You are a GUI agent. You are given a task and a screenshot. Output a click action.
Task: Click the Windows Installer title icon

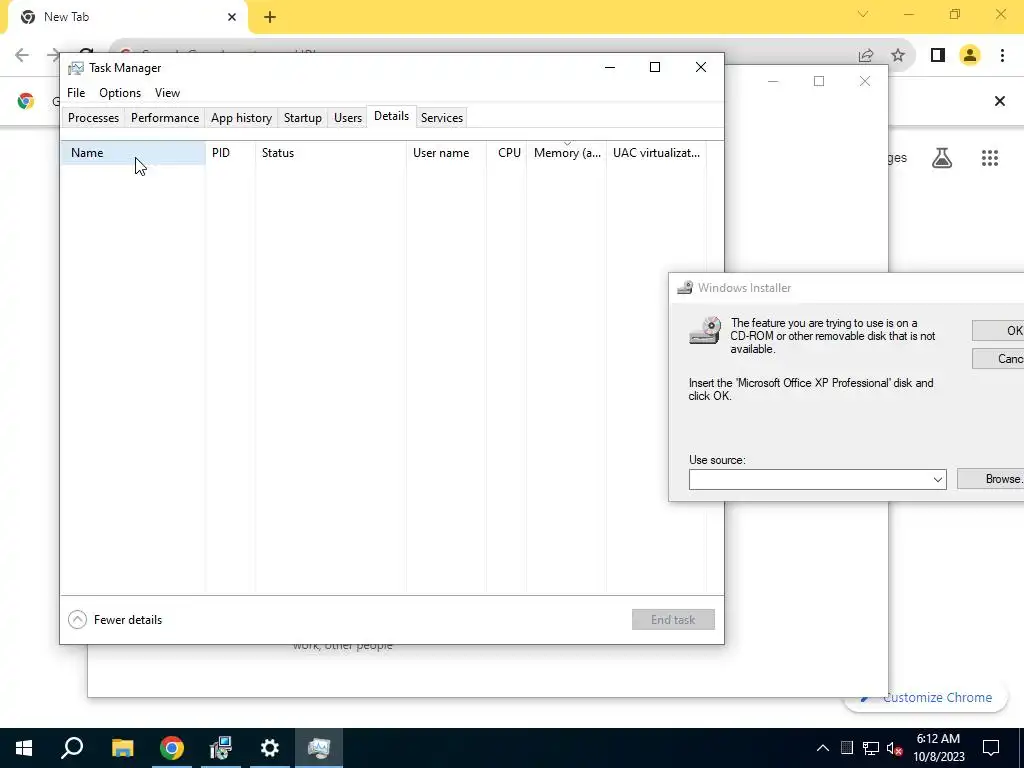pyautogui.click(x=684, y=288)
